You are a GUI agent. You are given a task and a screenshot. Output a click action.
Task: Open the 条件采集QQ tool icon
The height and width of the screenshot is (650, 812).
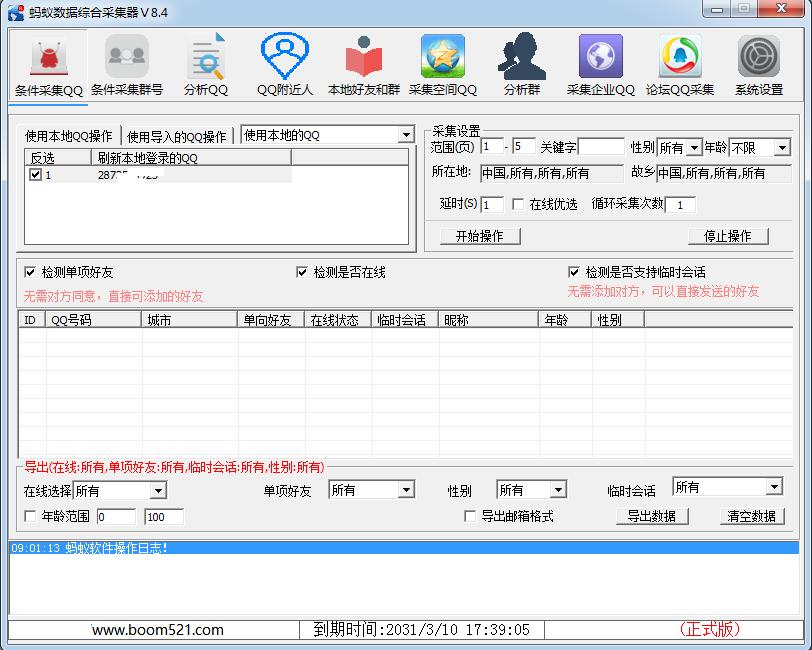[49, 66]
